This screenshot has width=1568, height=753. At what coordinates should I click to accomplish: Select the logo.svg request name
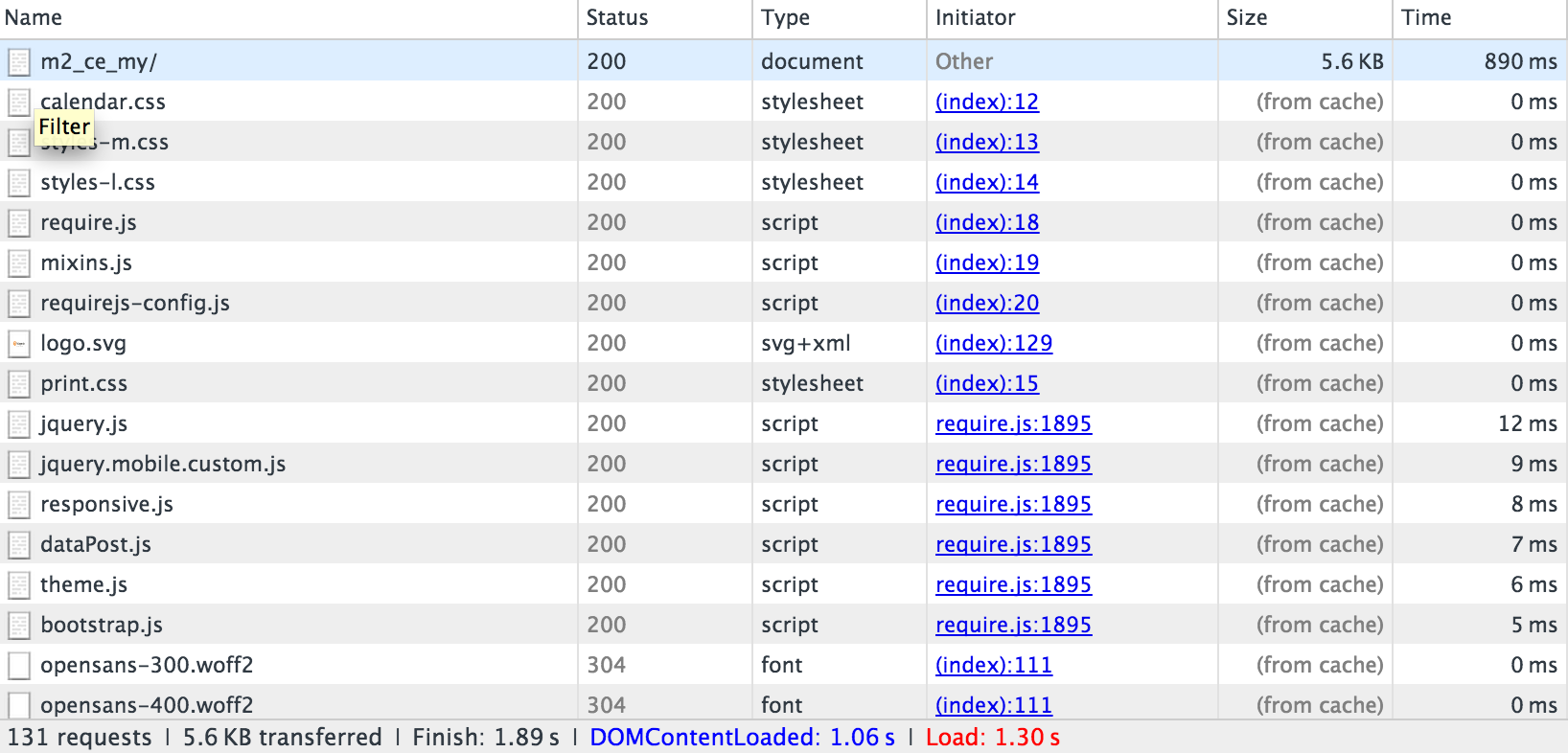83,343
